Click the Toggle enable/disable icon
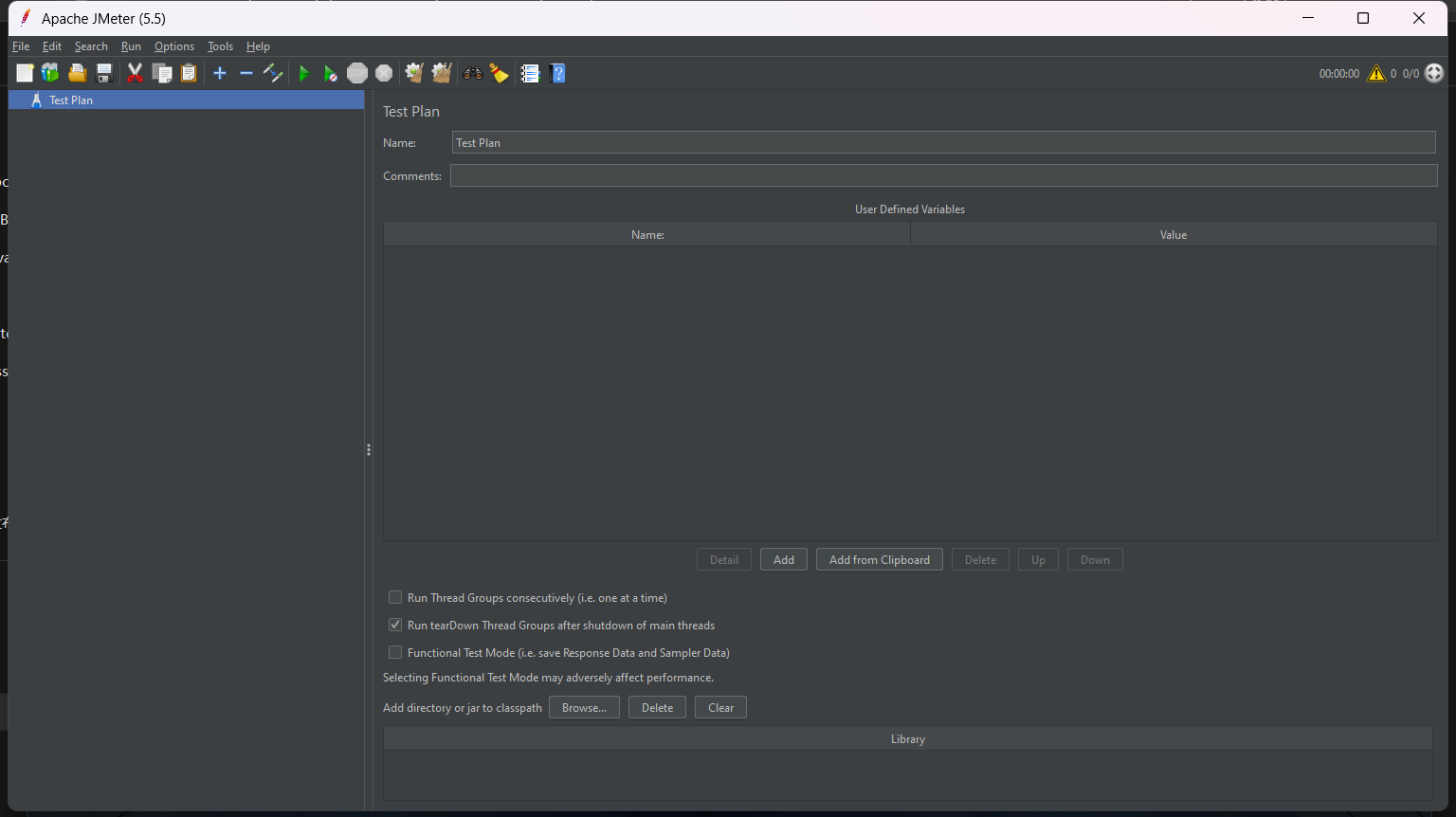Screen dimensions: 1456x817 (x=273, y=73)
